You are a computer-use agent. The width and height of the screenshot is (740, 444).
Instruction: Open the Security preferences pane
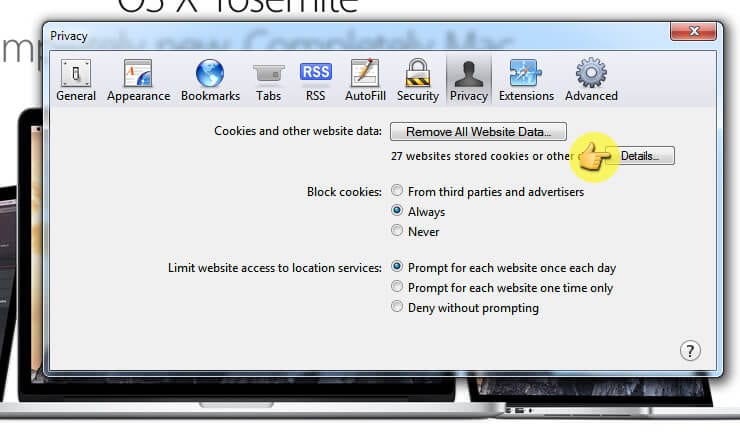click(418, 80)
